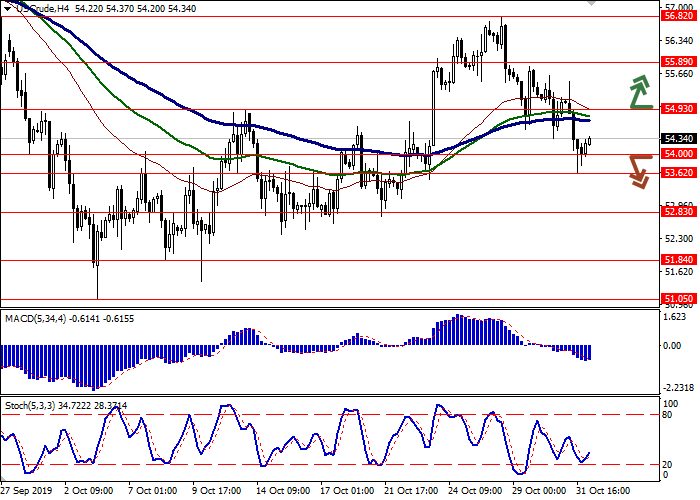The image size is (700, 500).
Task: Select the 55.890 price level label
Action: tap(677, 62)
